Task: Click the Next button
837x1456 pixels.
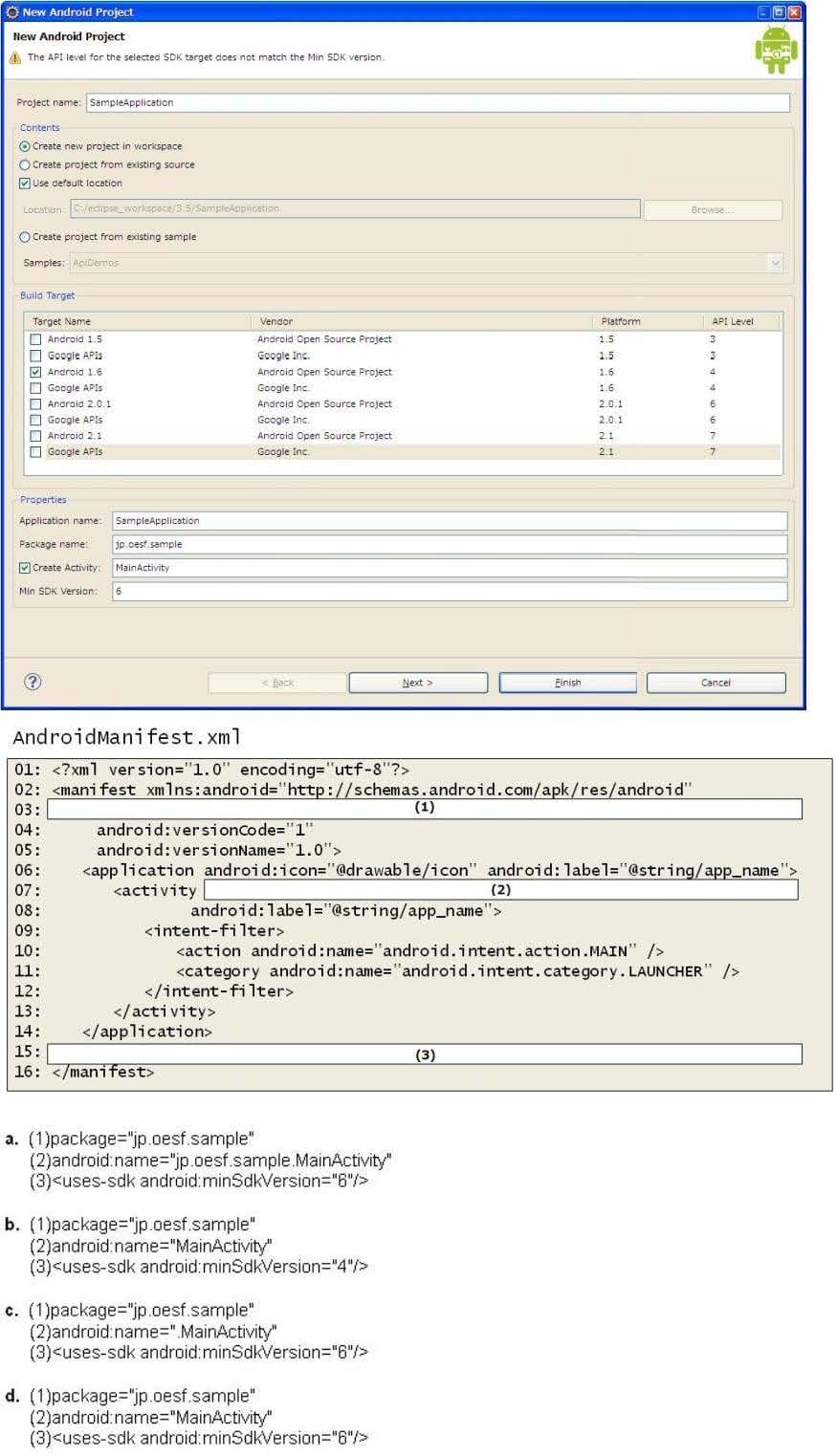Action: point(417,683)
